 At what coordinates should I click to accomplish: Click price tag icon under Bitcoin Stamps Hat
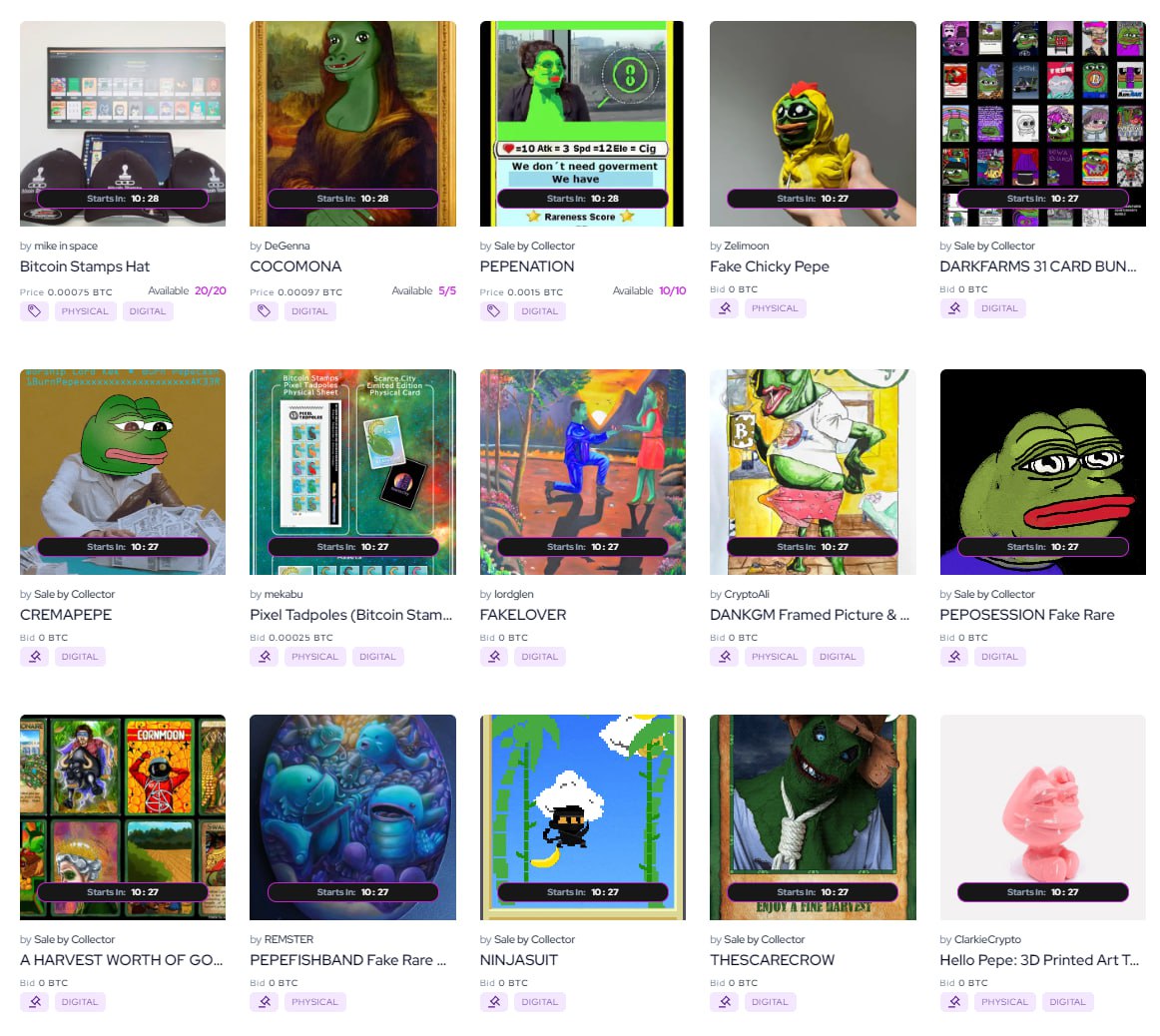[34, 311]
